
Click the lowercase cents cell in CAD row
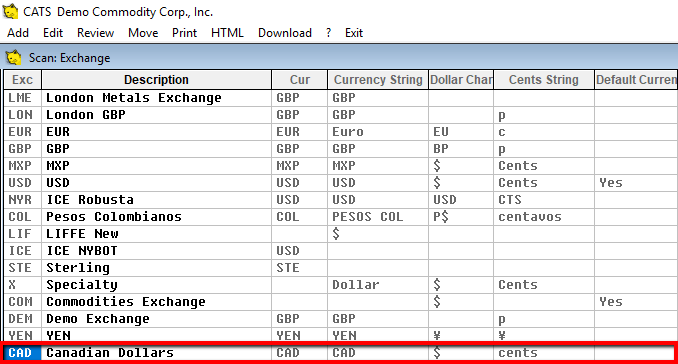point(544,353)
